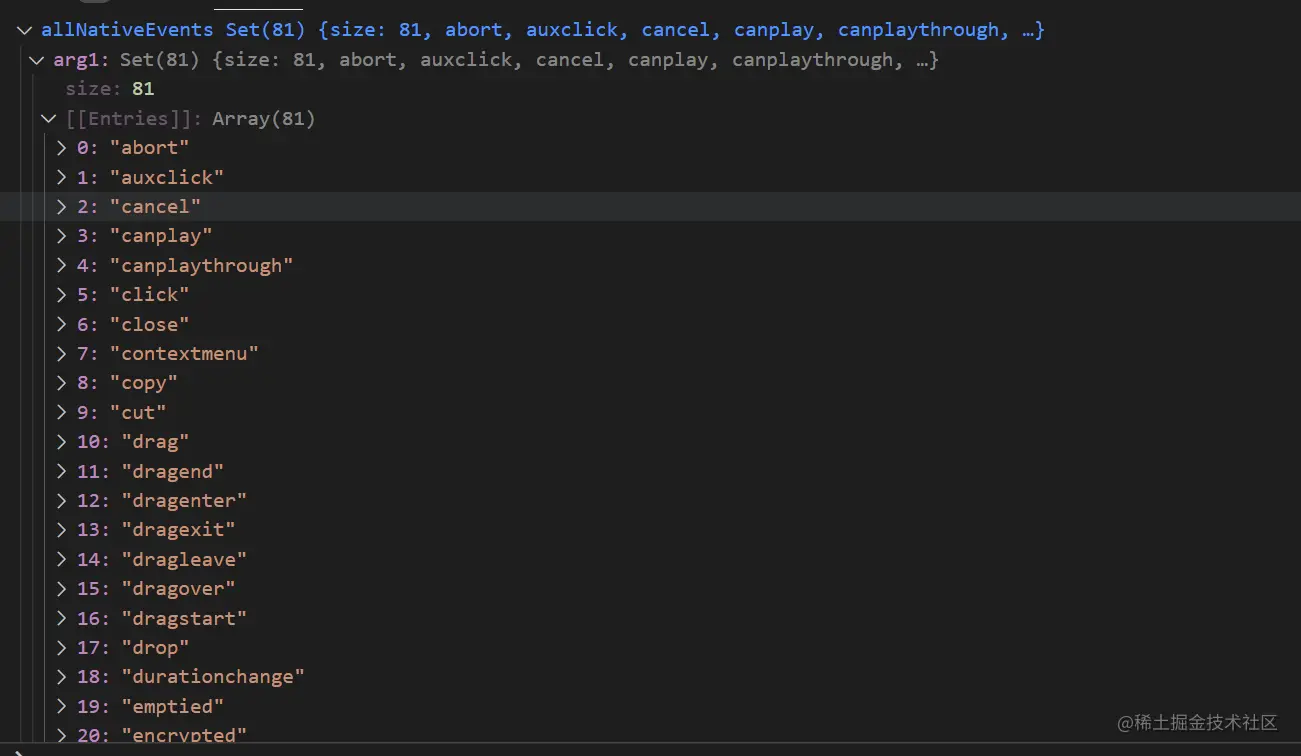Select the "dragexit" string value
Viewport: 1301px width, 756px height.
pos(179,530)
